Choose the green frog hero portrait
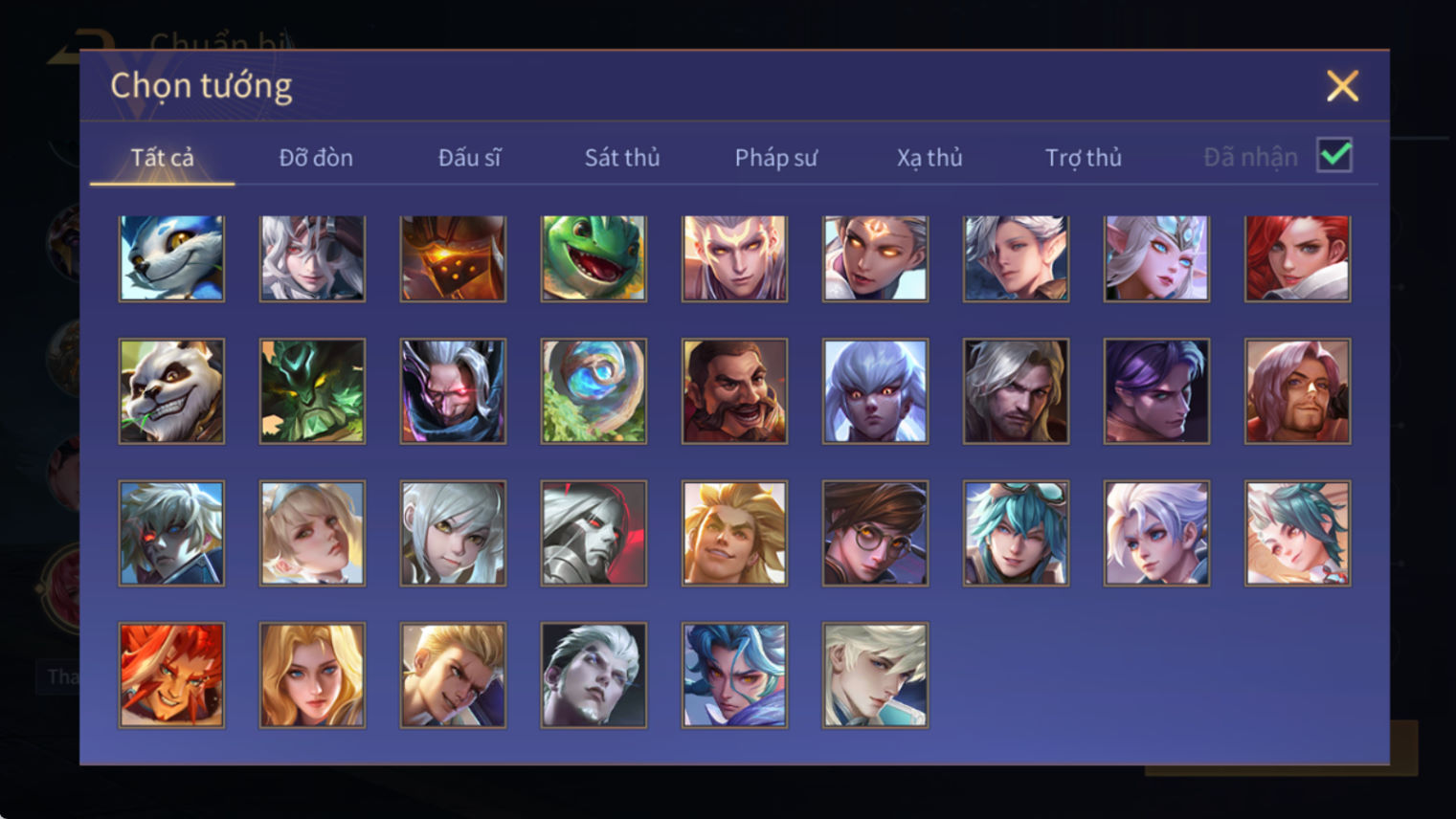The width and height of the screenshot is (1456, 819). (594, 258)
